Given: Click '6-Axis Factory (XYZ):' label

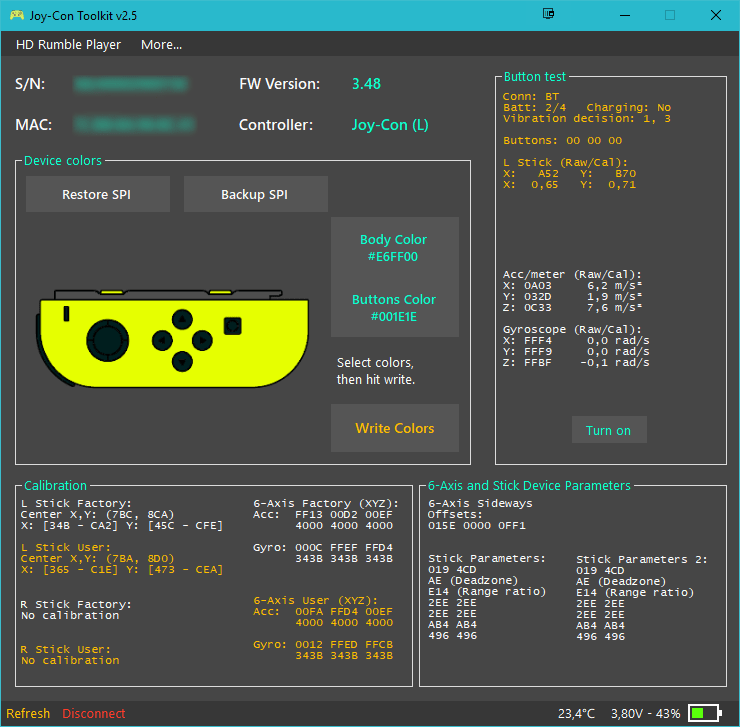Looking at the screenshot, I should [x=326, y=504].
